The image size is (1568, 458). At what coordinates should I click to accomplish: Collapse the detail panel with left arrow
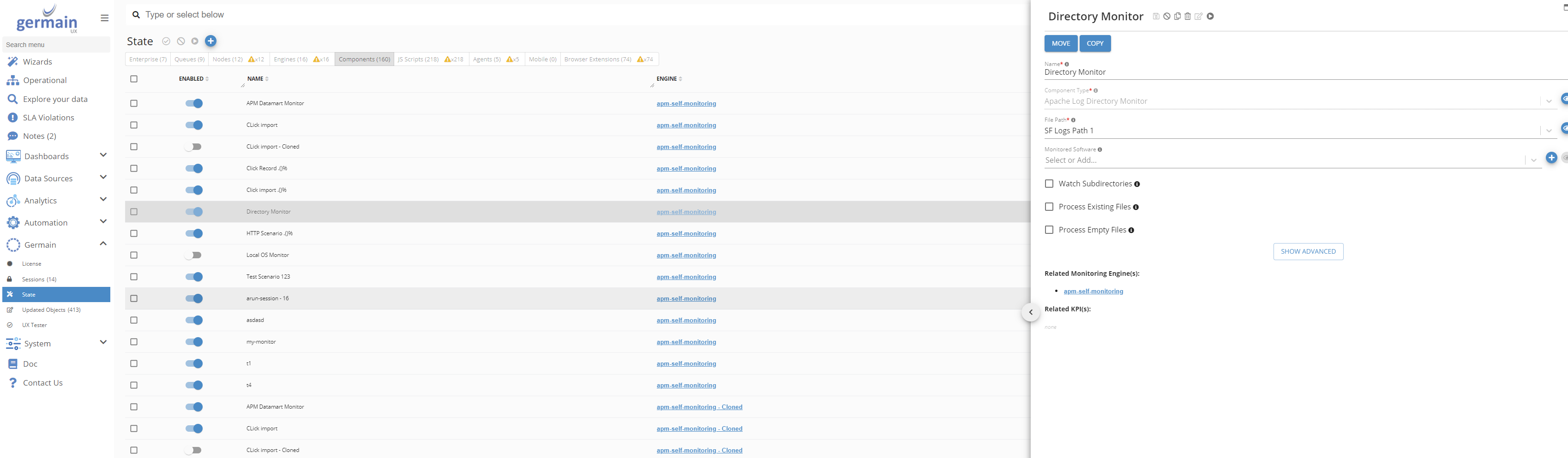point(1031,313)
